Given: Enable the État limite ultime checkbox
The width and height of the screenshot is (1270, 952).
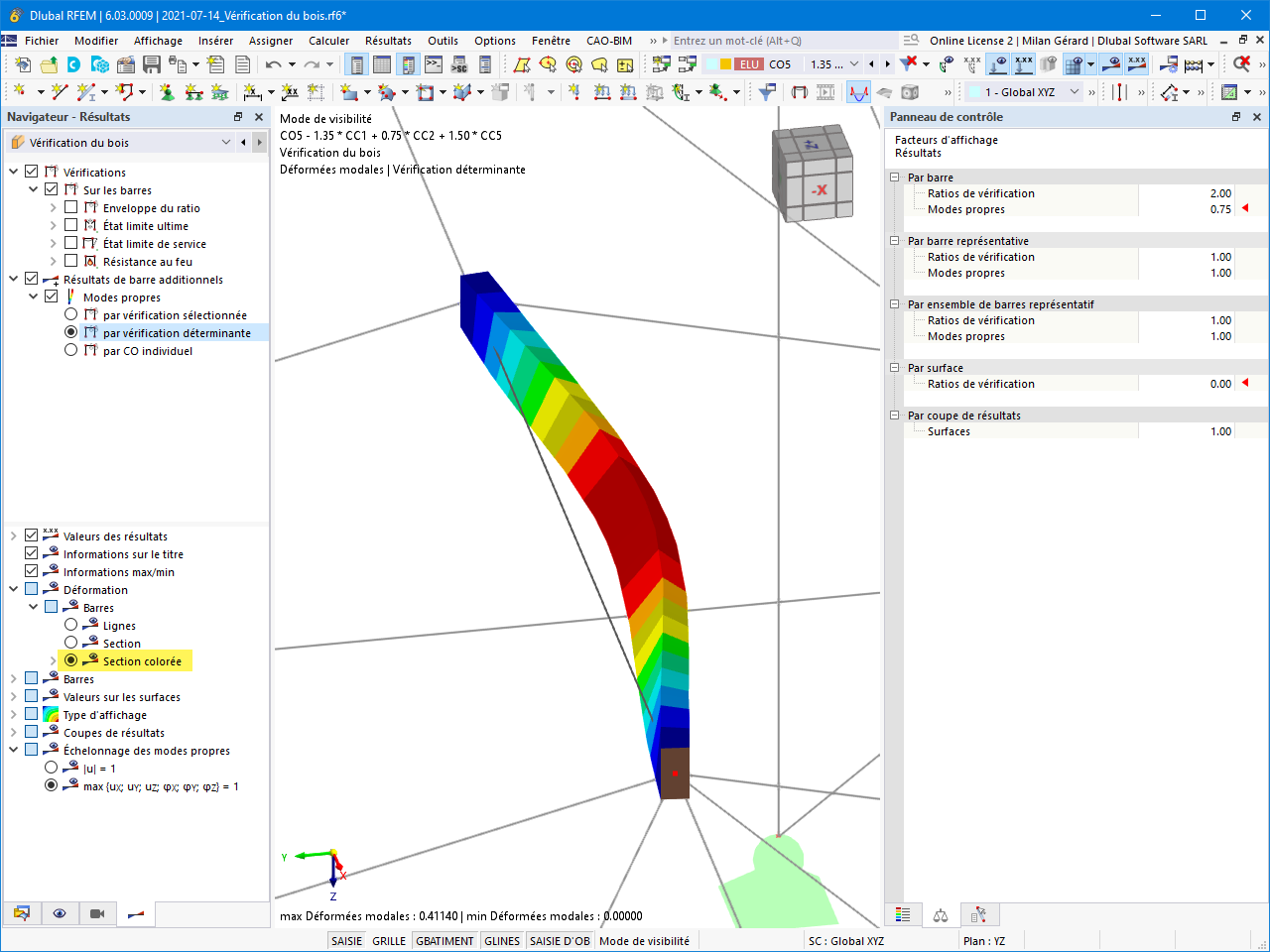Looking at the screenshot, I should [x=71, y=225].
